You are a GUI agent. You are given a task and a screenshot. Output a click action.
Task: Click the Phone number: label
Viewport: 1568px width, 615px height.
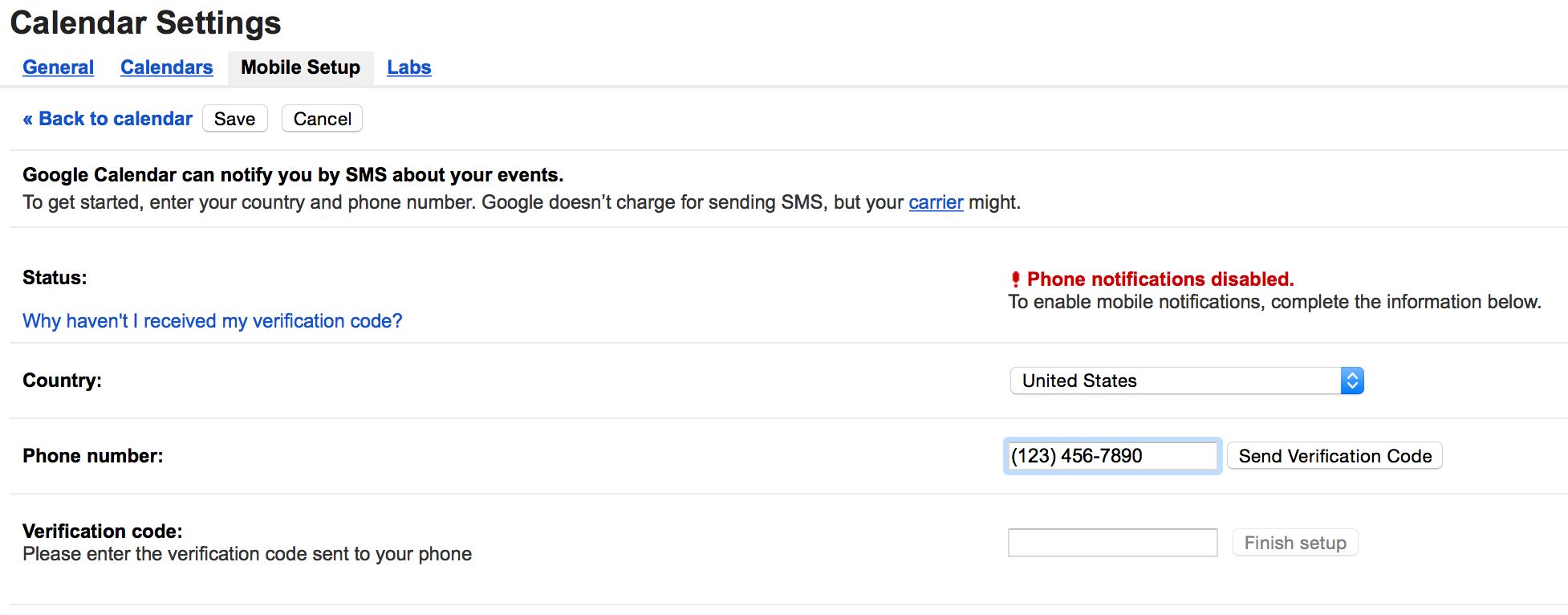(92, 456)
